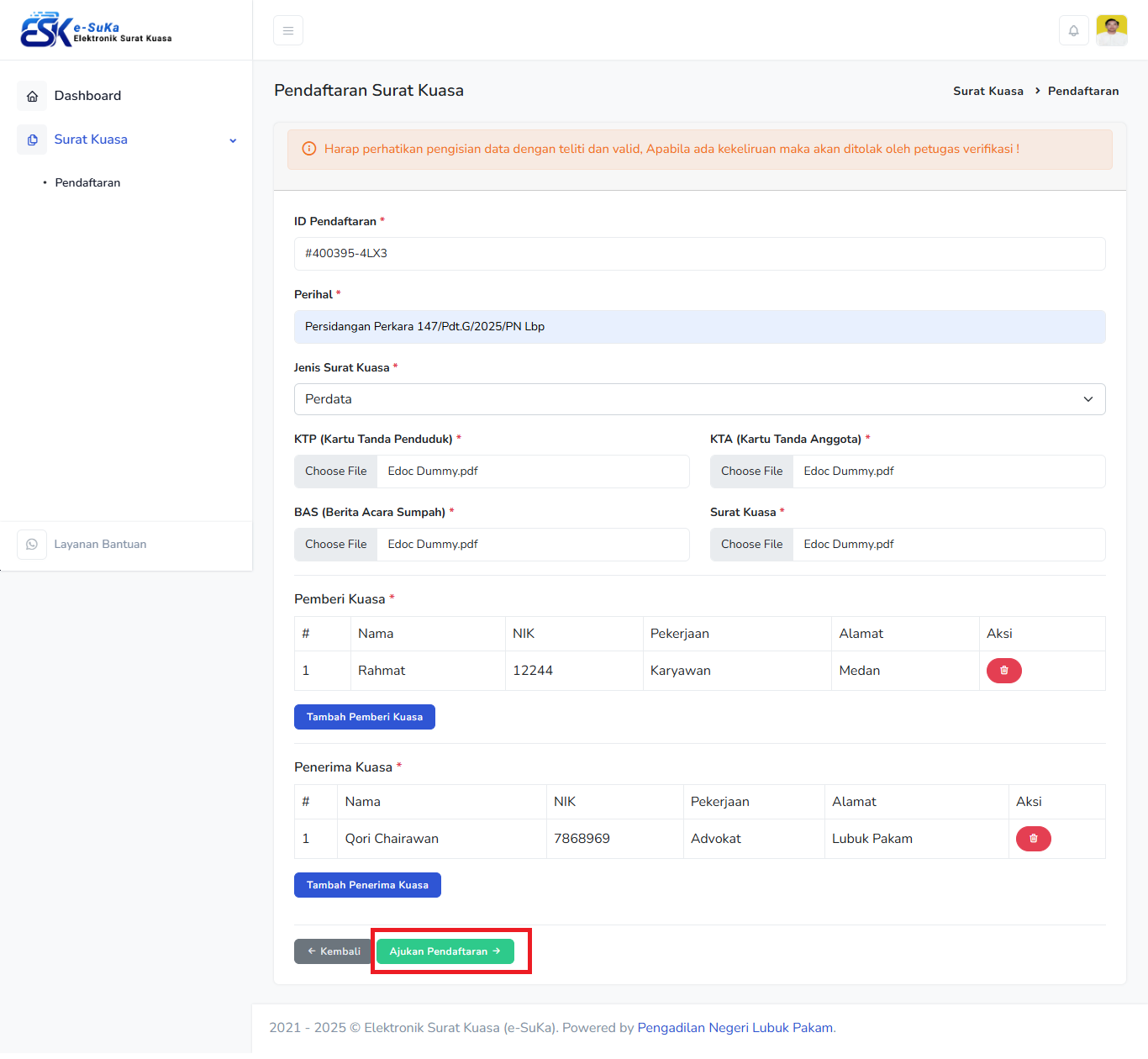Select Pendaftaran in the sidebar submenu
The width and height of the screenshot is (1148, 1059).
tap(87, 182)
